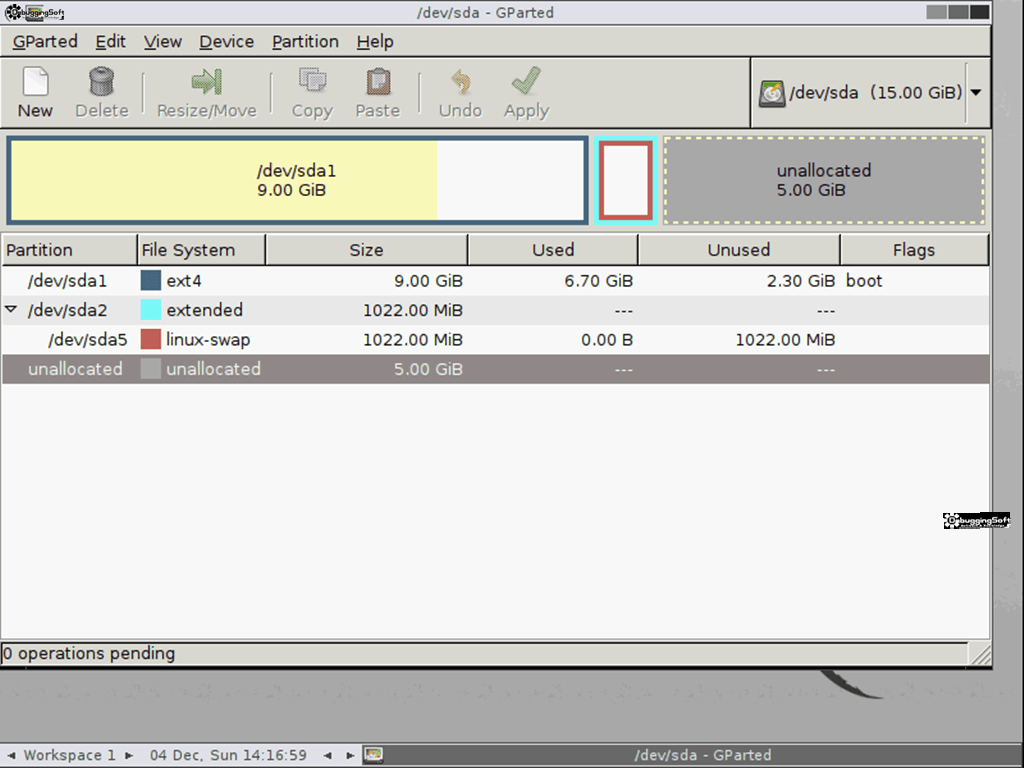Sort by the File System column header
The image size is (1024, 768).
coord(201,250)
